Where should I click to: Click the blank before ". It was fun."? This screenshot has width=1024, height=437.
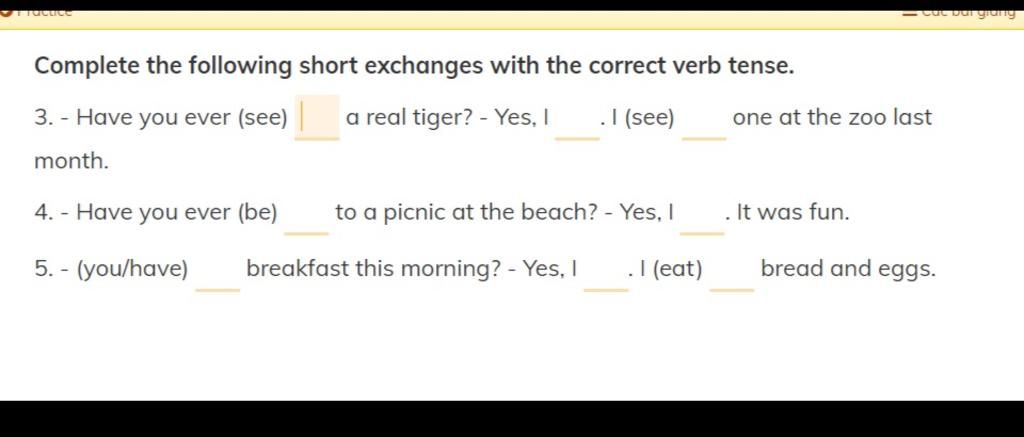coord(702,216)
